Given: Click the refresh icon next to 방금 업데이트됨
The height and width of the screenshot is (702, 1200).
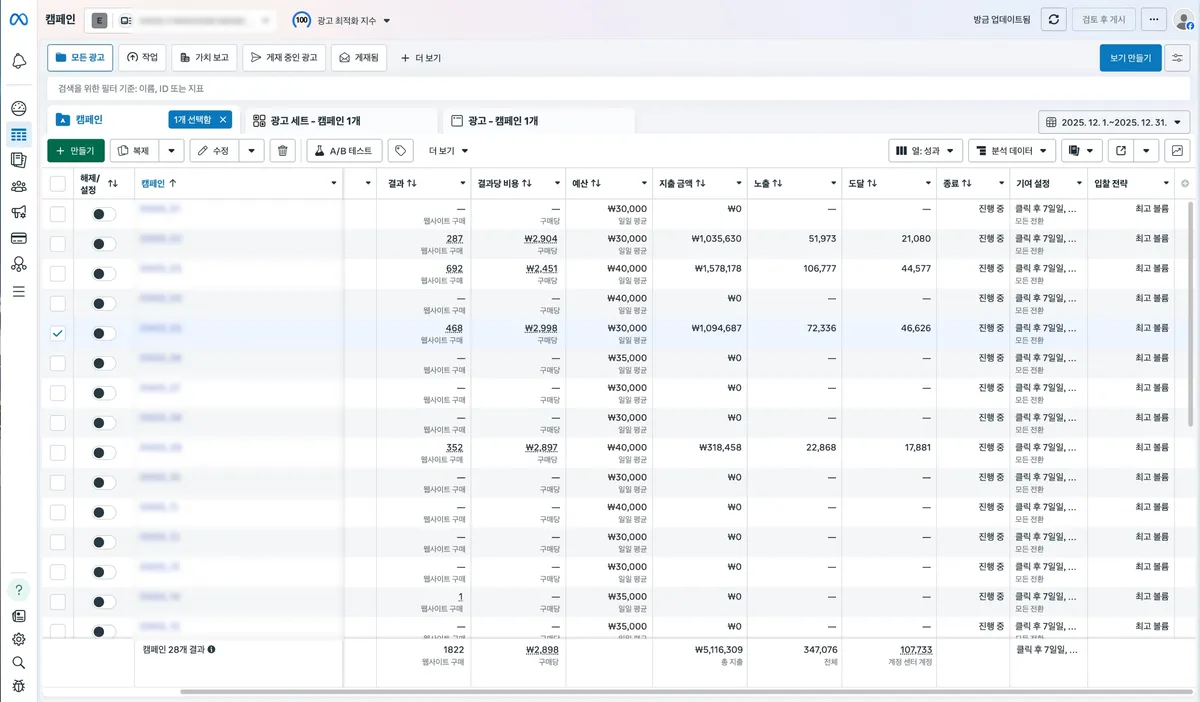Looking at the screenshot, I should click(1053, 20).
